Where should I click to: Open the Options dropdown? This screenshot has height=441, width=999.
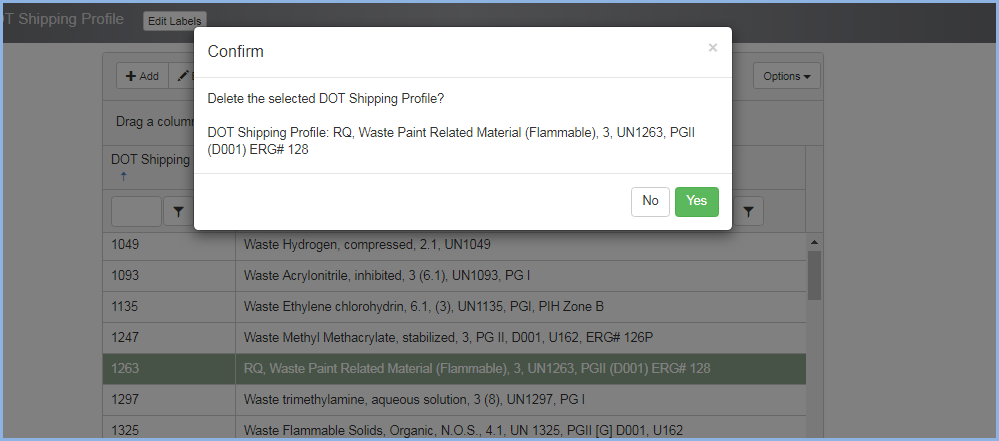coord(787,76)
